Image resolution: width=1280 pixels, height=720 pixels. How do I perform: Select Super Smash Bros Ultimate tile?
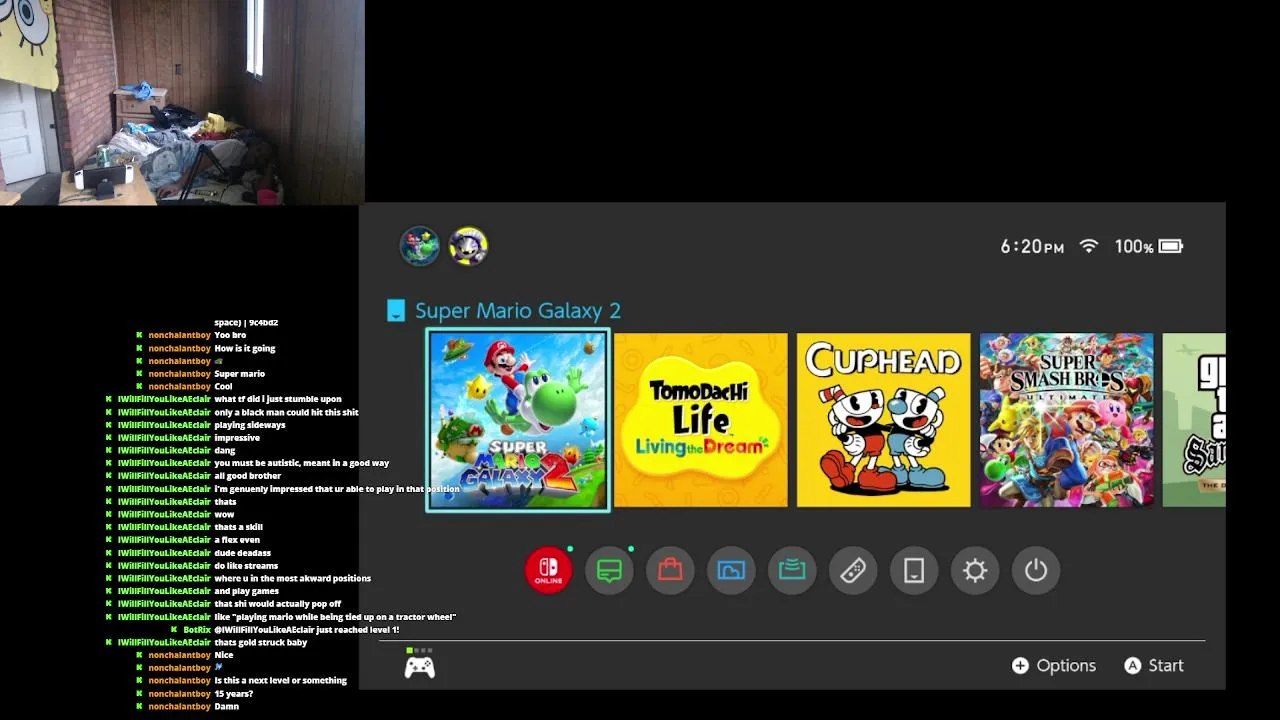tap(1067, 420)
